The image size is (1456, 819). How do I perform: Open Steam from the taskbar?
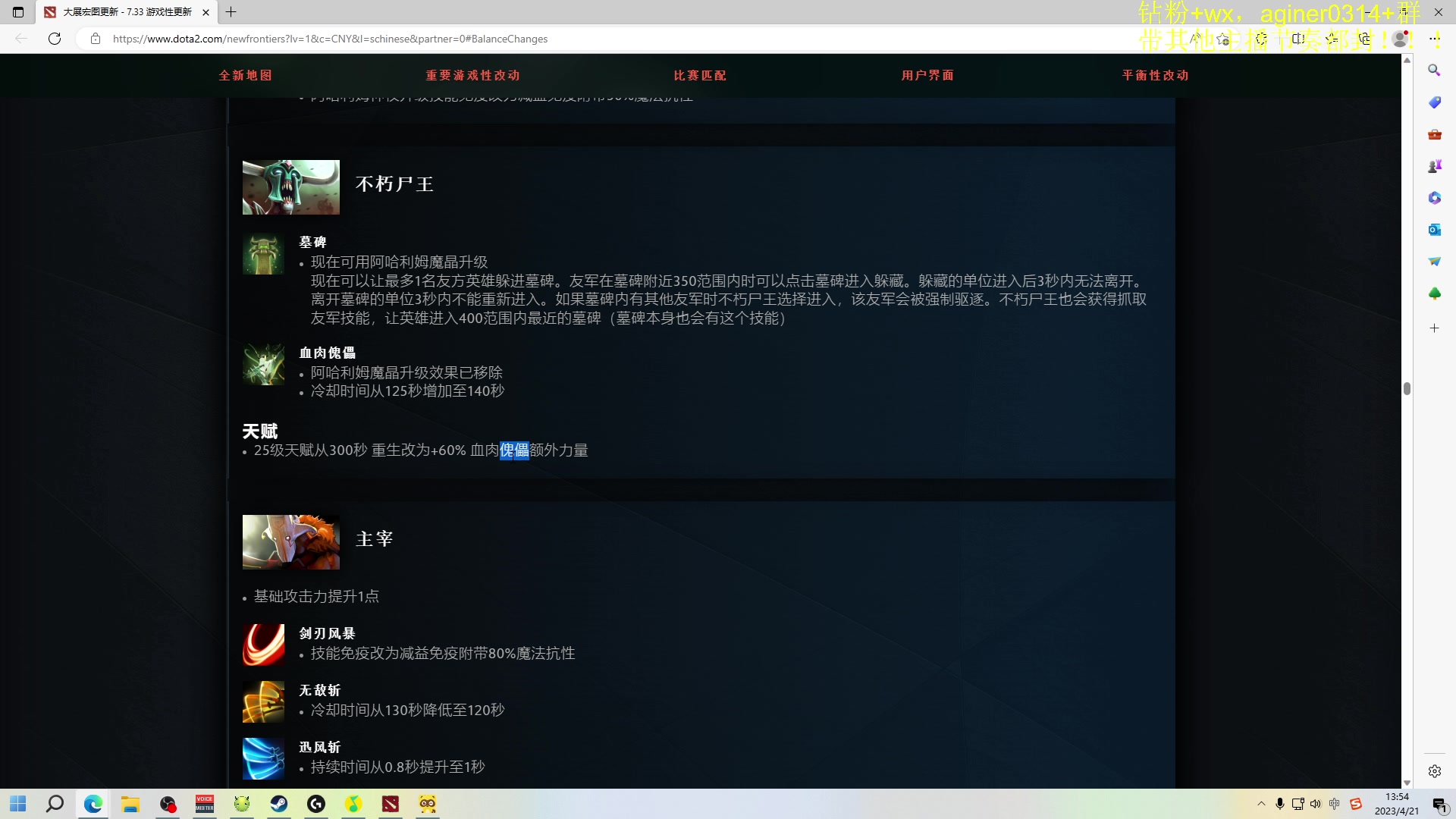click(x=279, y=804)
